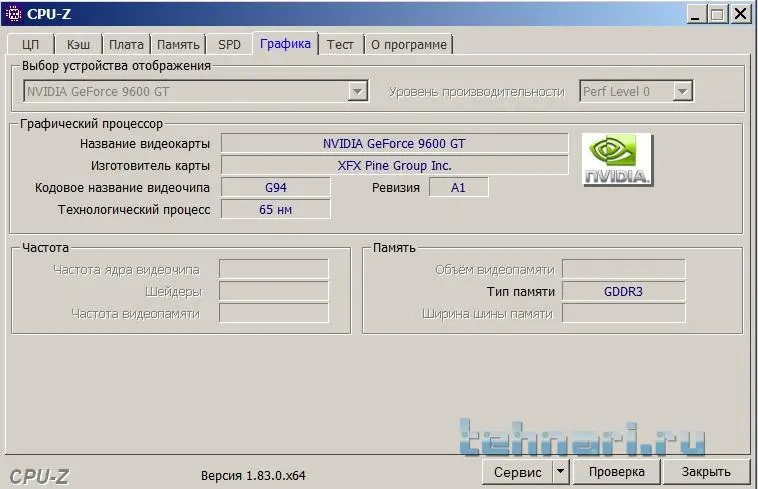Image resolution: width=758 pixels, height=489 pixels.
Task: Open the SPD tab
Action: [x=229, y=44]
